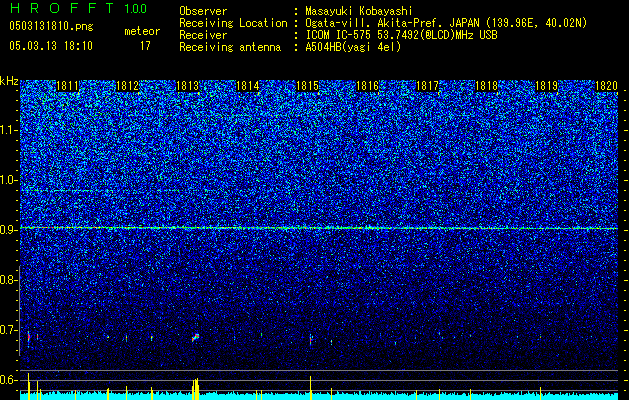Click the bright meteor echo near 1813

(x=195, y=337)
